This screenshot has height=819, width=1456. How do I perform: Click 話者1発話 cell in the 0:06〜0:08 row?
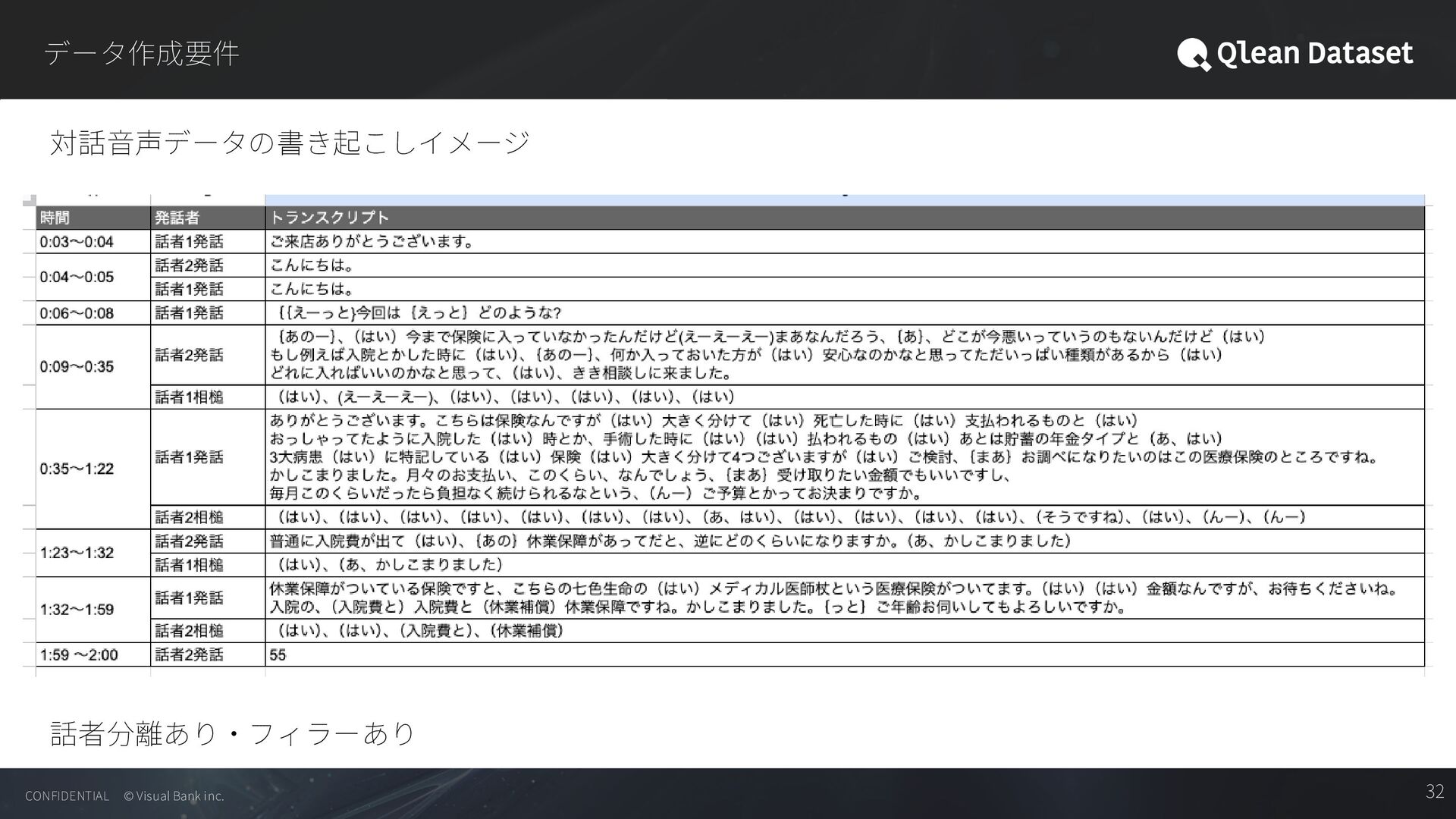[x=208, y=313]
